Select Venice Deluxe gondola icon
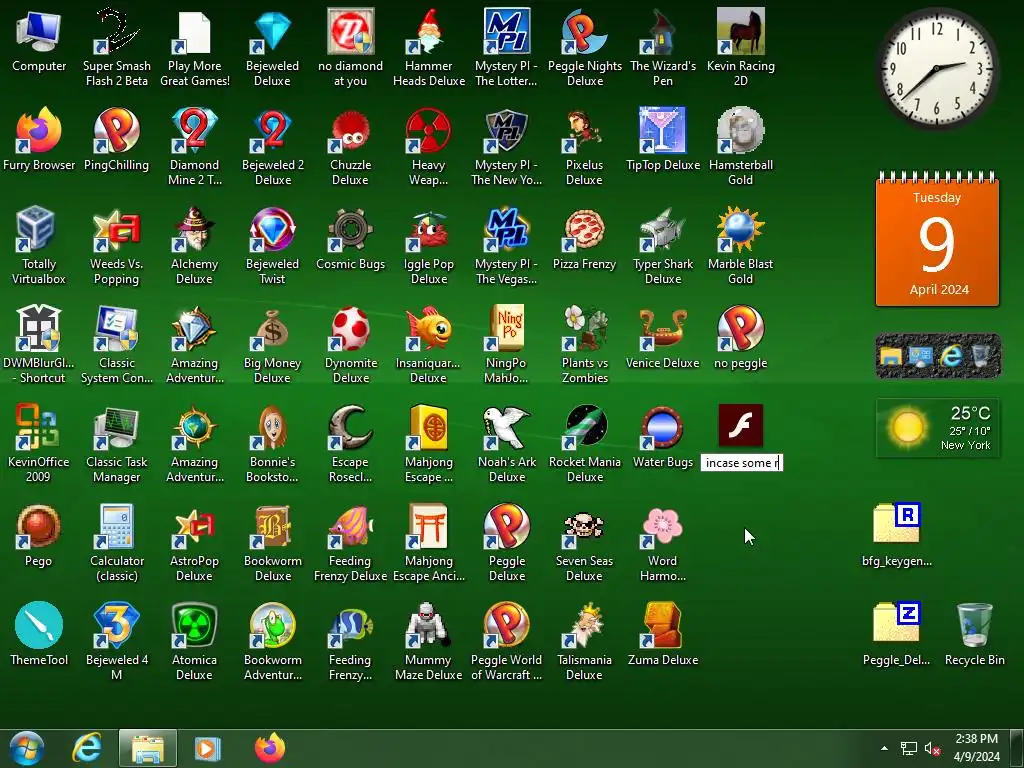The image size is (1024, 768). (662, 328)
